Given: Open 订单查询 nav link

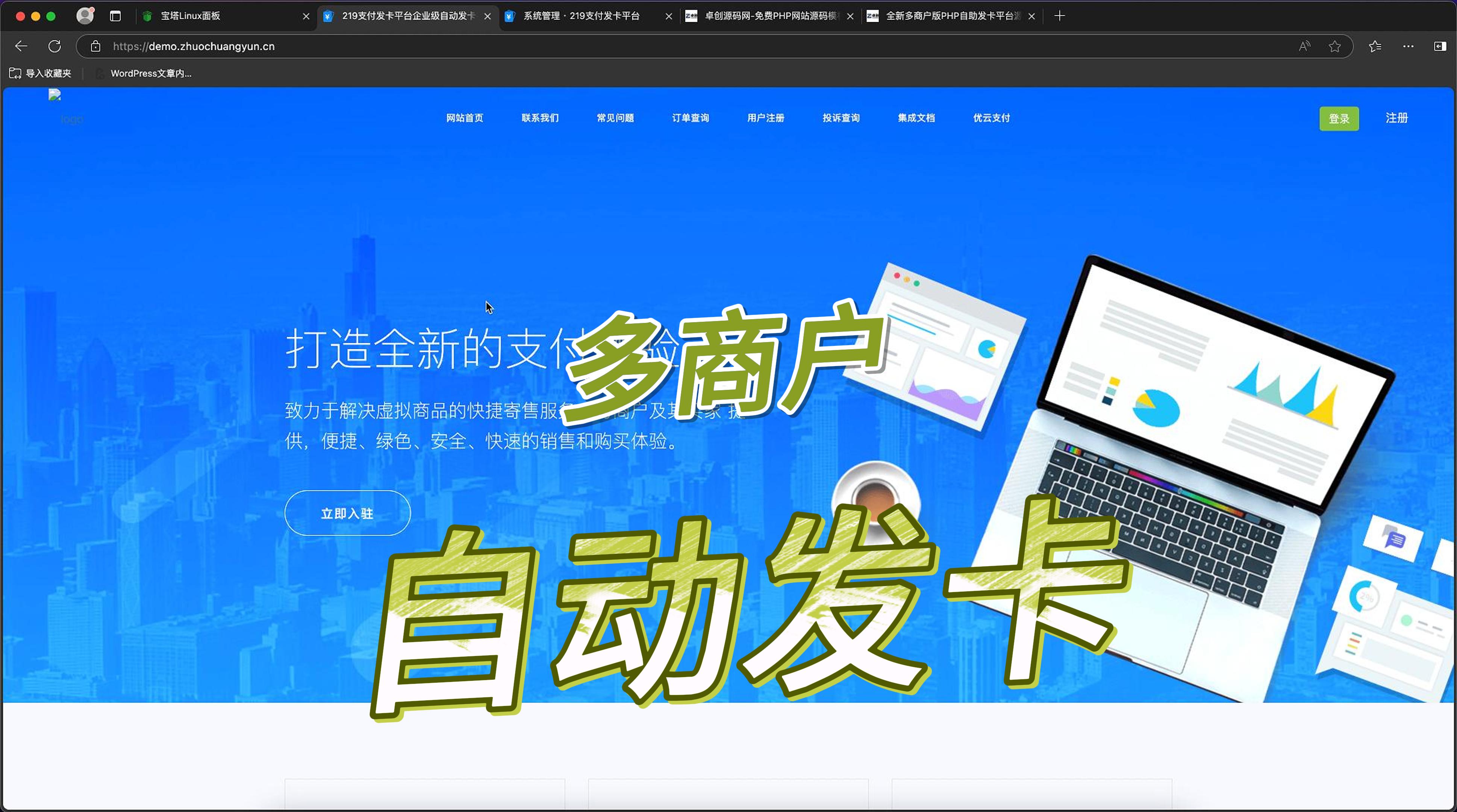Looking at the screenshot, I should [691, 118].
